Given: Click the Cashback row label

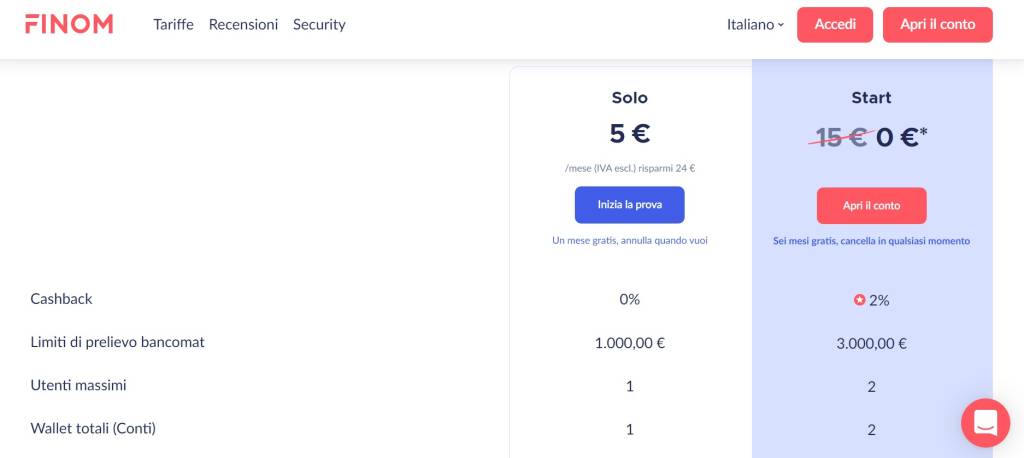Looking at the screenshot, I should [61, 299].
